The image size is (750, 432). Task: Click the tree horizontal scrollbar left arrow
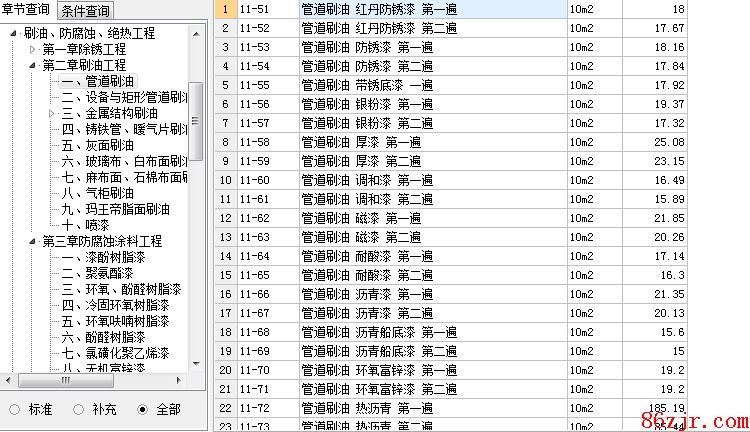[8, 381]
